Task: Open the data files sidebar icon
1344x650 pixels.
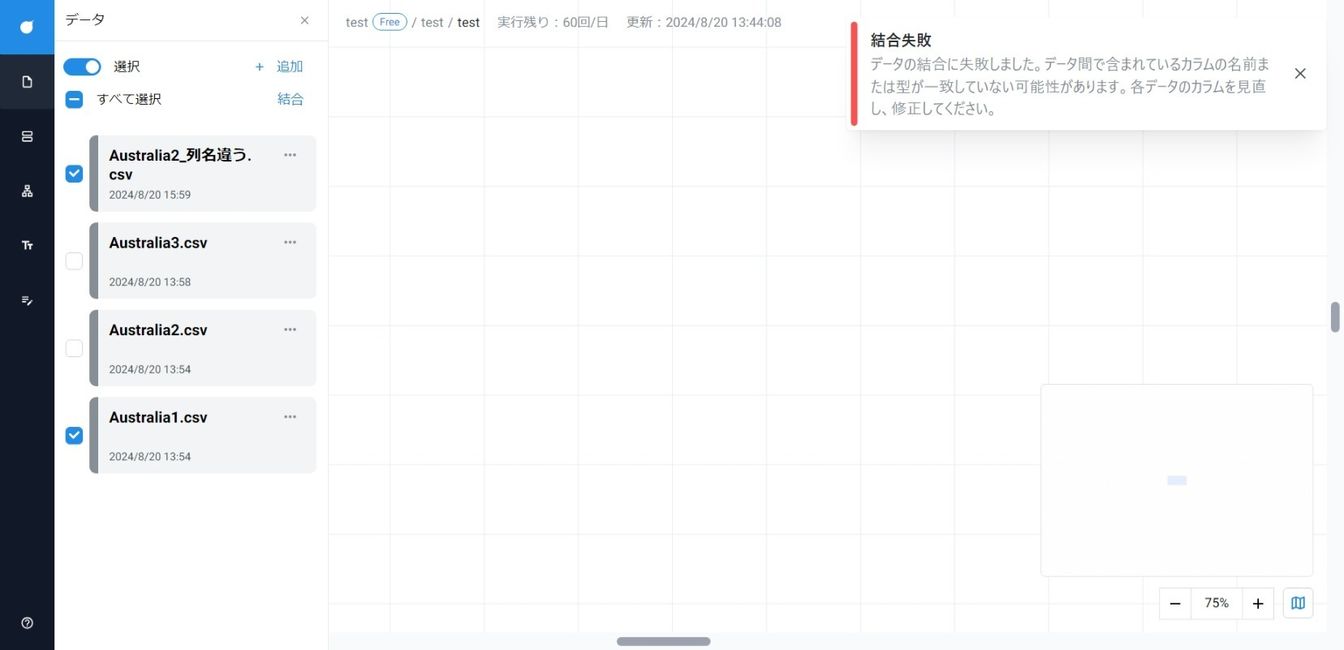Action: tap(27, 82)
